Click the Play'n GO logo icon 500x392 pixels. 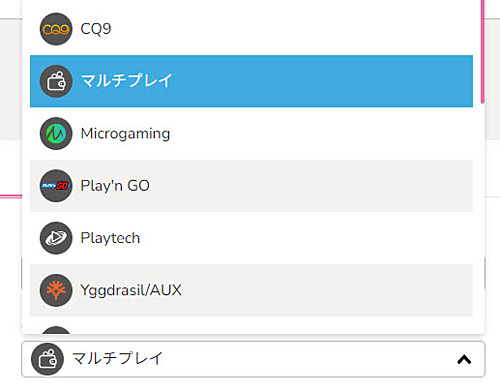coord(56,186)
